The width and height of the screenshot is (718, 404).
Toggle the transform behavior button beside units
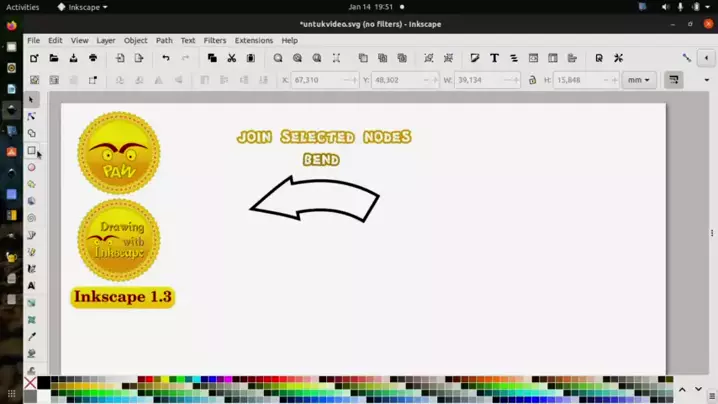point(674,80)
